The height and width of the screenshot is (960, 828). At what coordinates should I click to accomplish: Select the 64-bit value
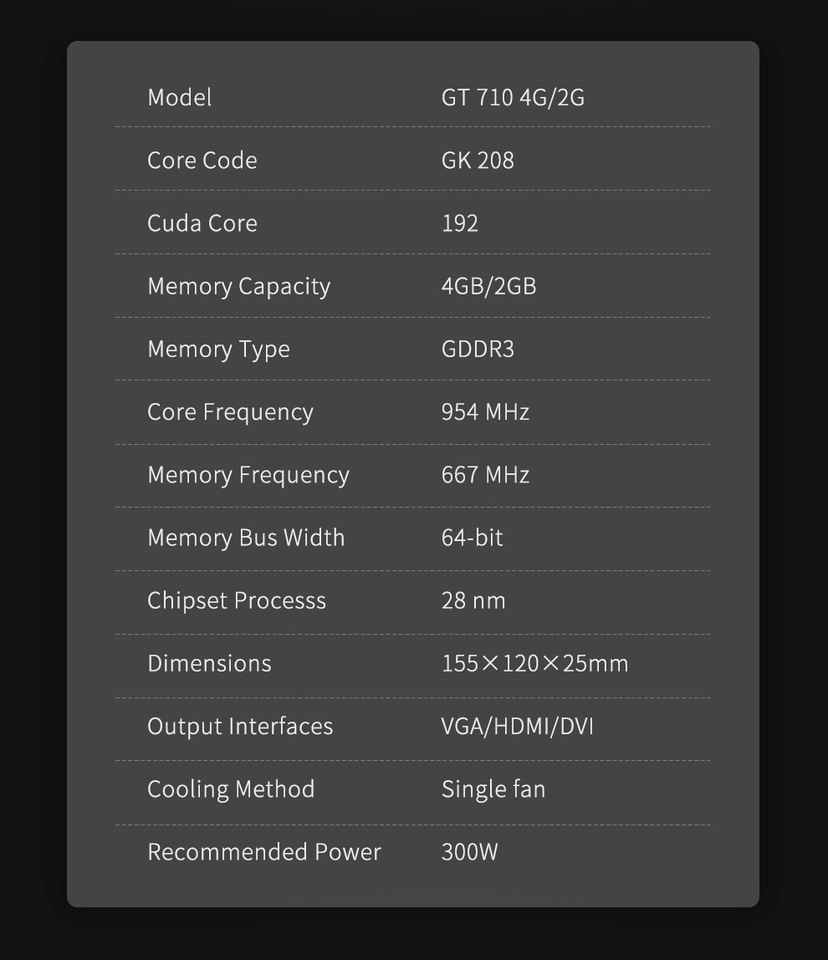point(471,539)
